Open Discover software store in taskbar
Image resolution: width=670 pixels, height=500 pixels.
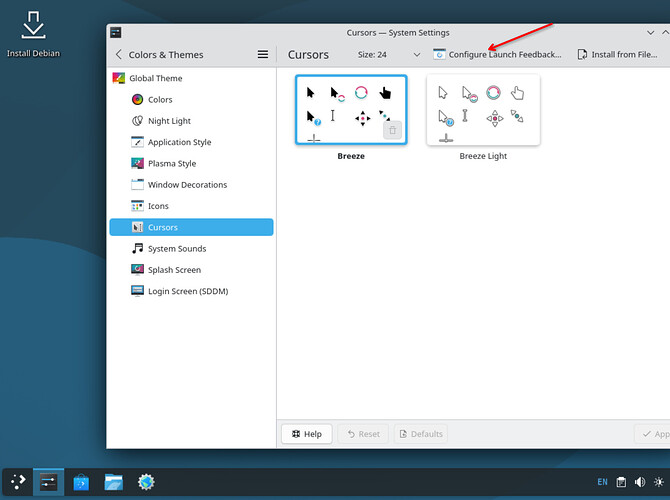point(81,482)
